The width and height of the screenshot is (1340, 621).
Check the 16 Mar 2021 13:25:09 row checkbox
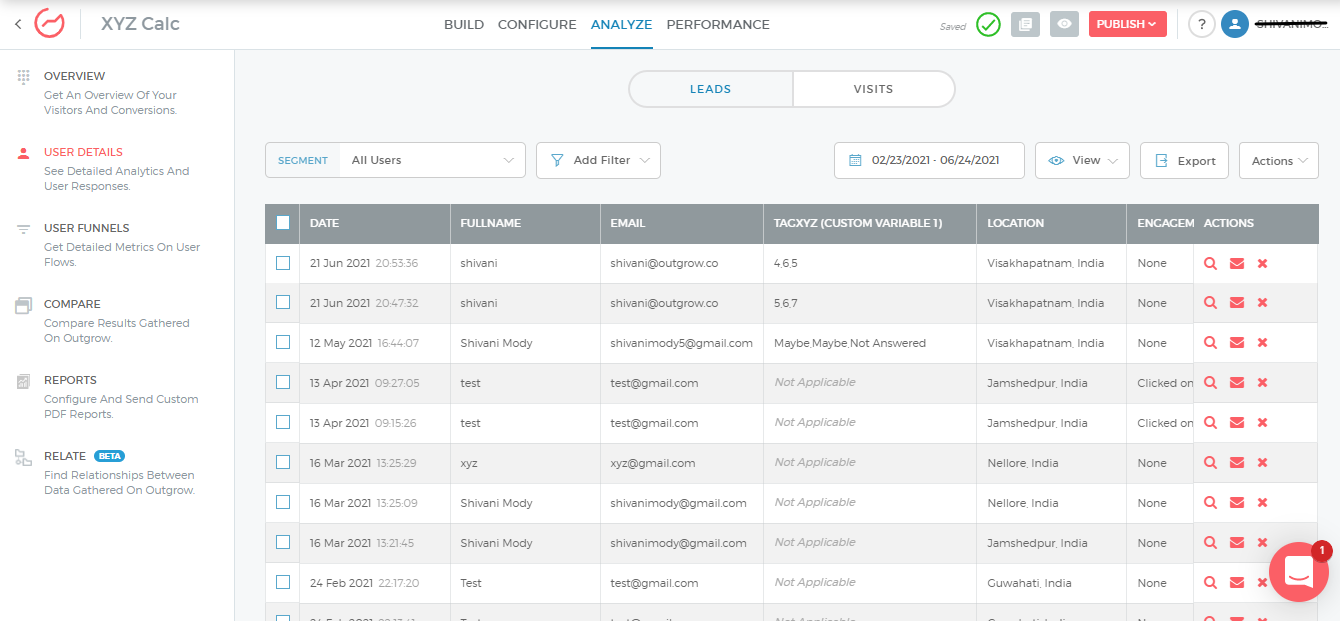[283, 502]
